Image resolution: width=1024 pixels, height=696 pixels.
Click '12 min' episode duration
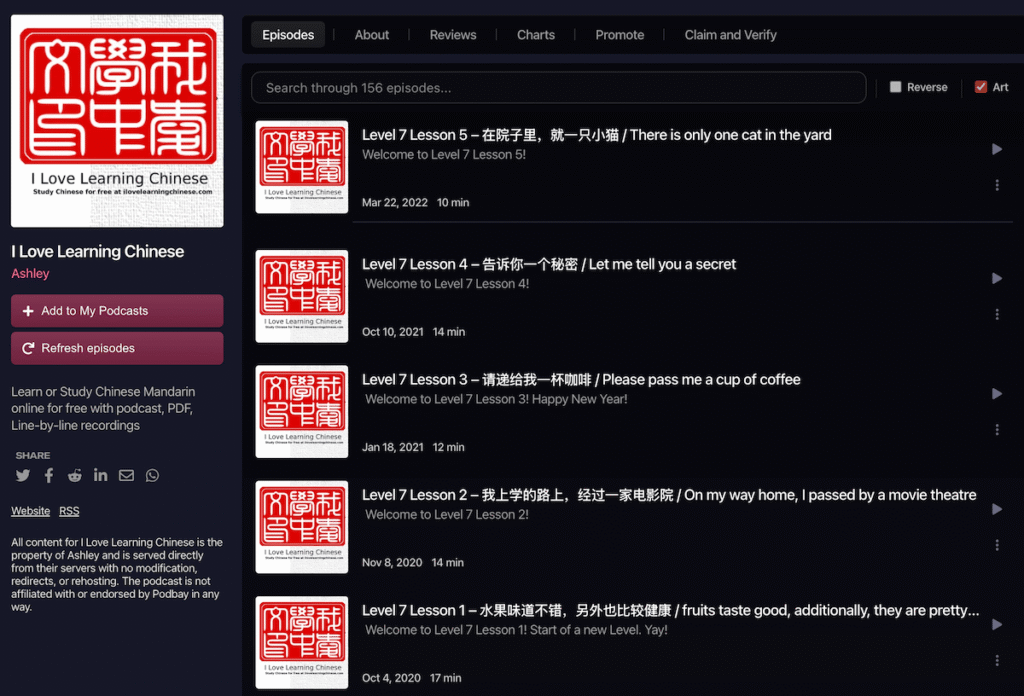(x=449, y=447)
